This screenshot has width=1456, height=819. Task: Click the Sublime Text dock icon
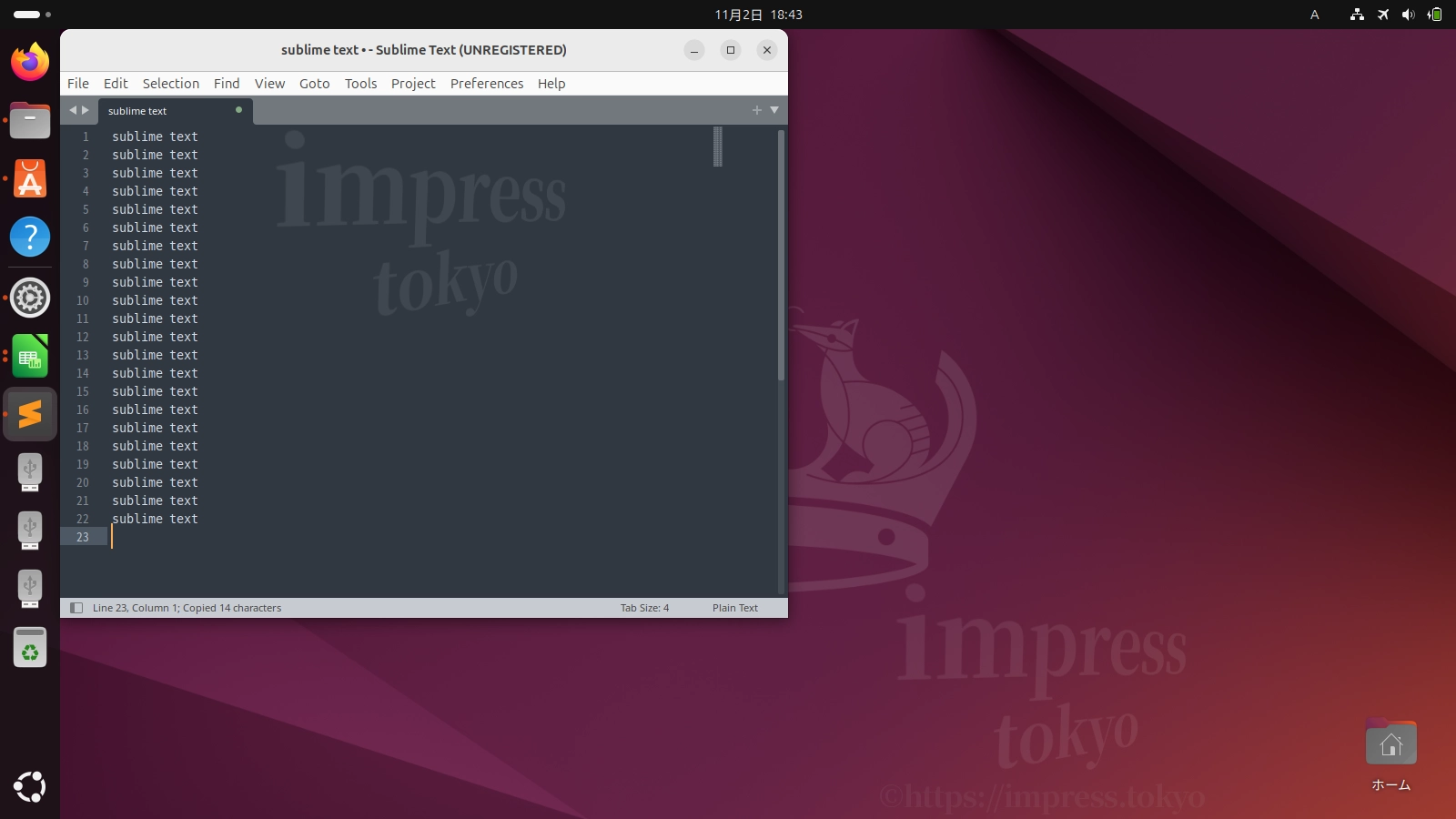(30, 414)
